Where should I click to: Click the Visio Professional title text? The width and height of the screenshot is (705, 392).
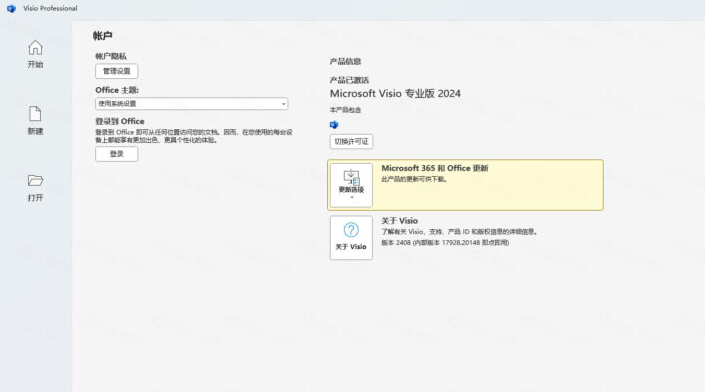(x=50, y=8)
